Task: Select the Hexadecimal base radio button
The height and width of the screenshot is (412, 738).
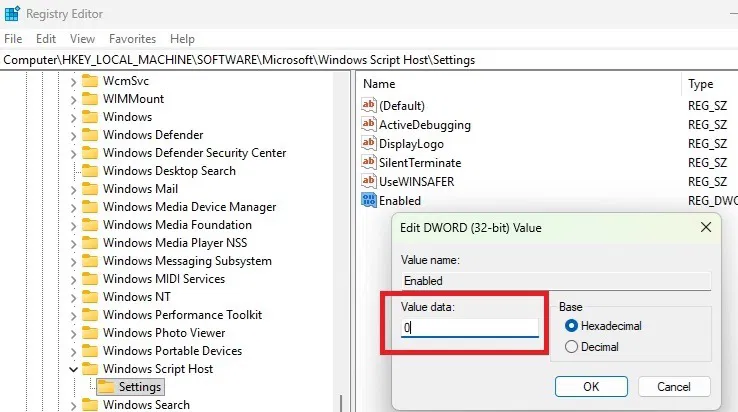Action: tap(572, 326)
